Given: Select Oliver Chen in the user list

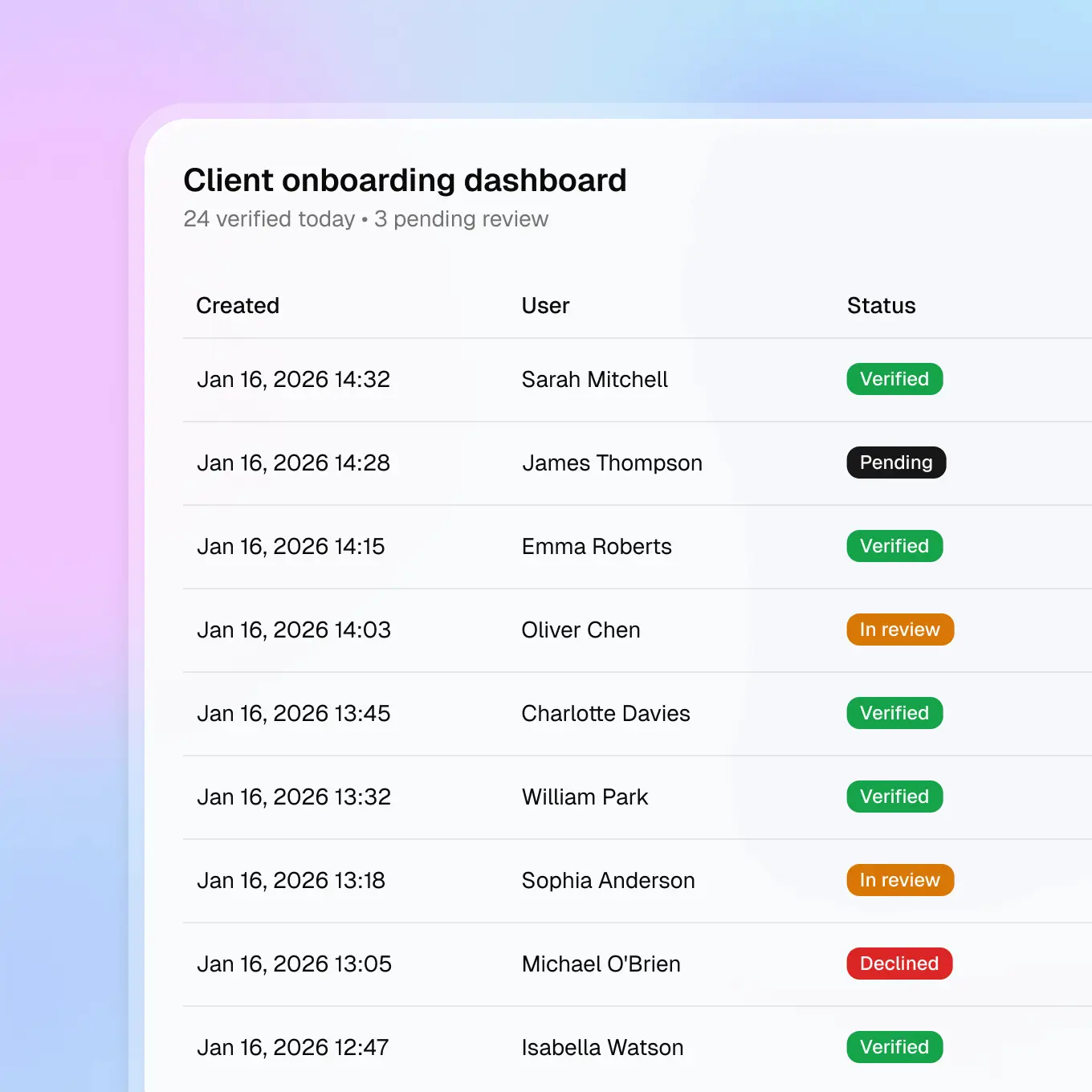Looking at the screenshot, I should tap(581, 630).
